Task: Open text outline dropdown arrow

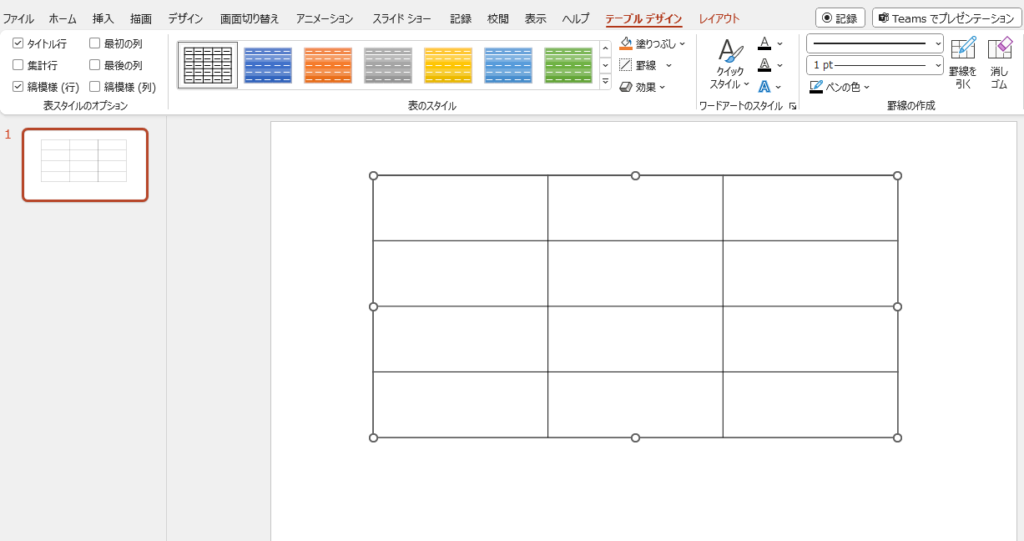Action: [780, 65]
